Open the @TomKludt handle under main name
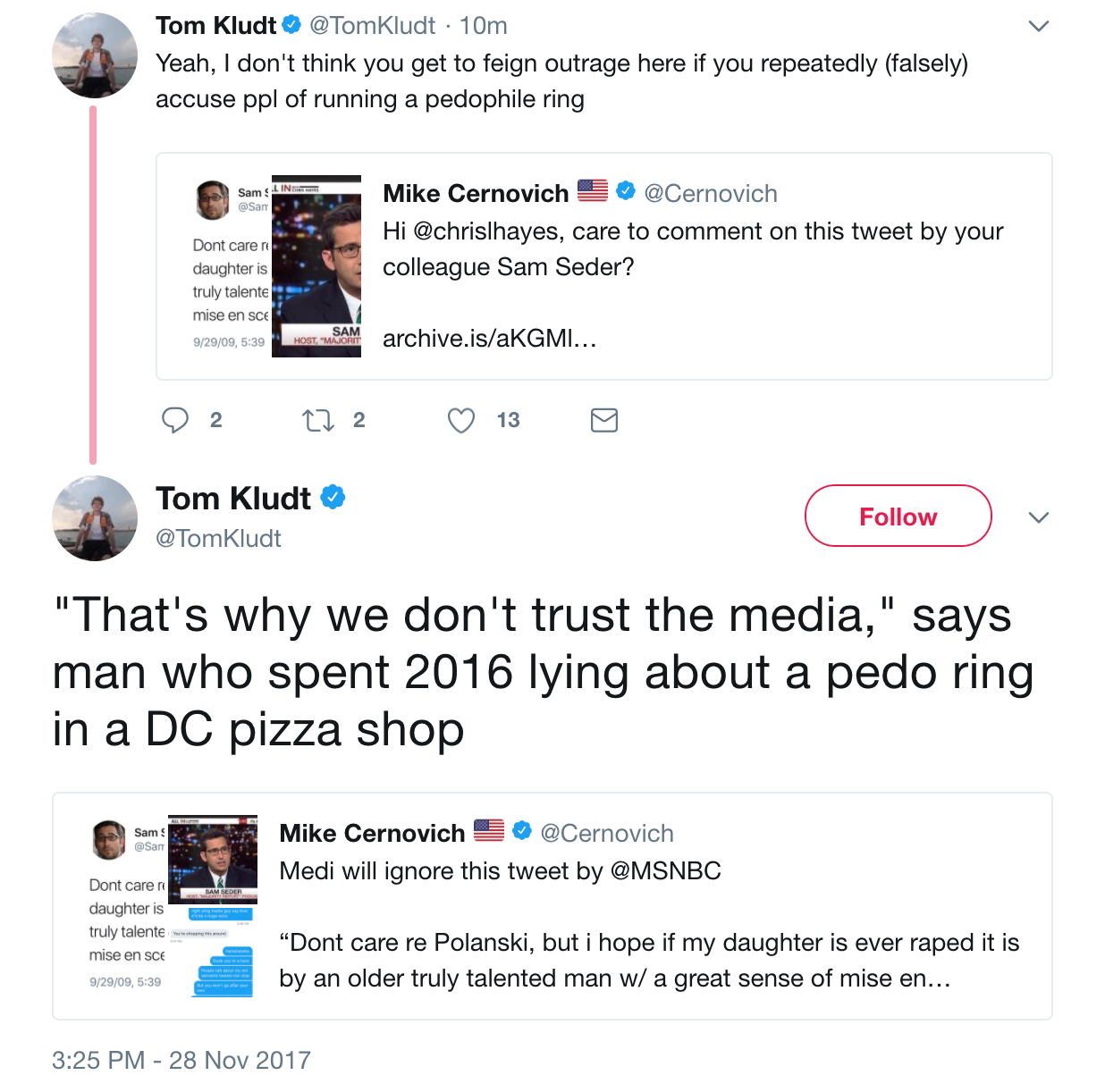The width and height of the screenshot is (1105, 1092). (x=218, y=538)
